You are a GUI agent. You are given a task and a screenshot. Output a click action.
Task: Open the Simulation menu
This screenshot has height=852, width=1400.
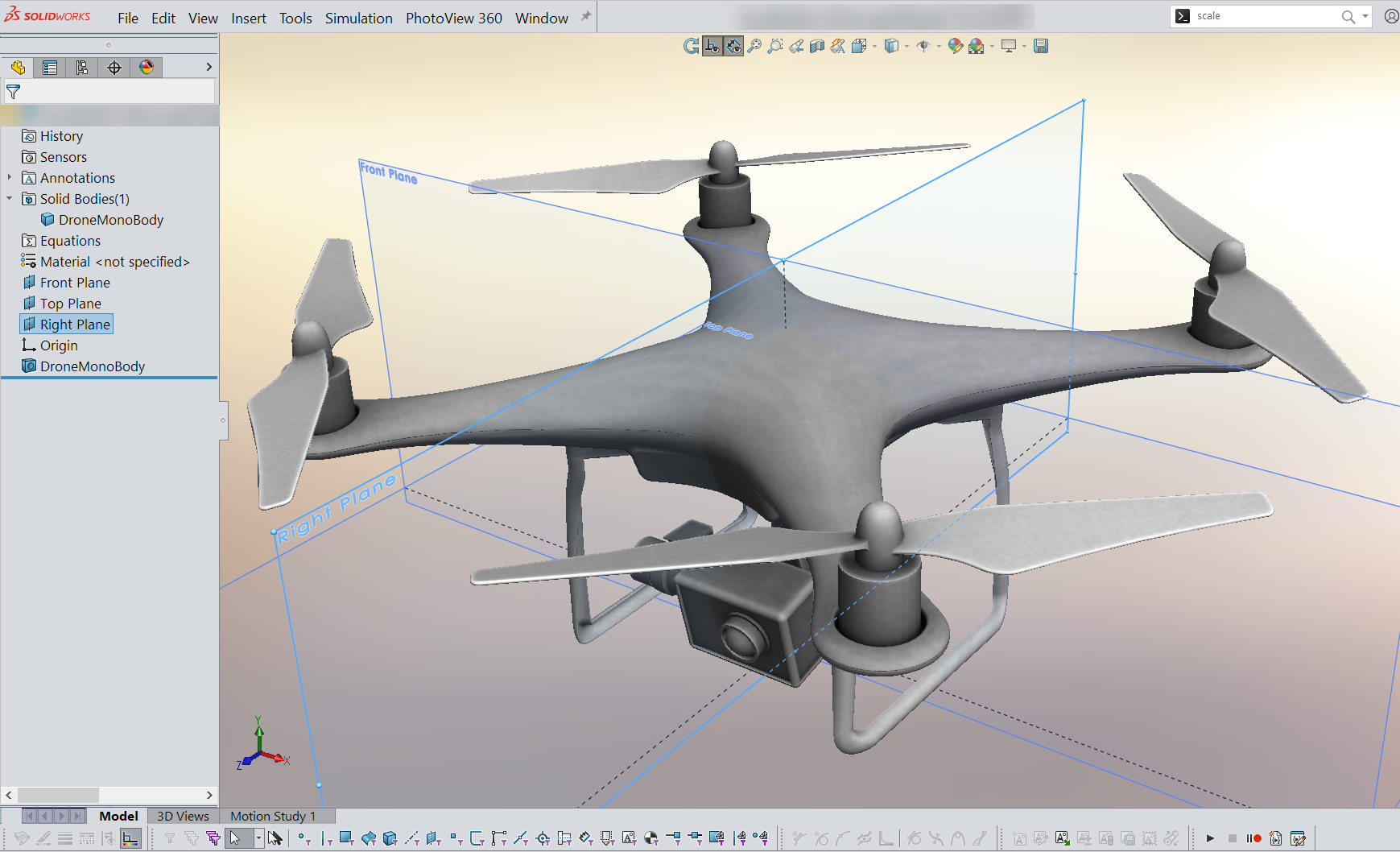pos(358,18)
